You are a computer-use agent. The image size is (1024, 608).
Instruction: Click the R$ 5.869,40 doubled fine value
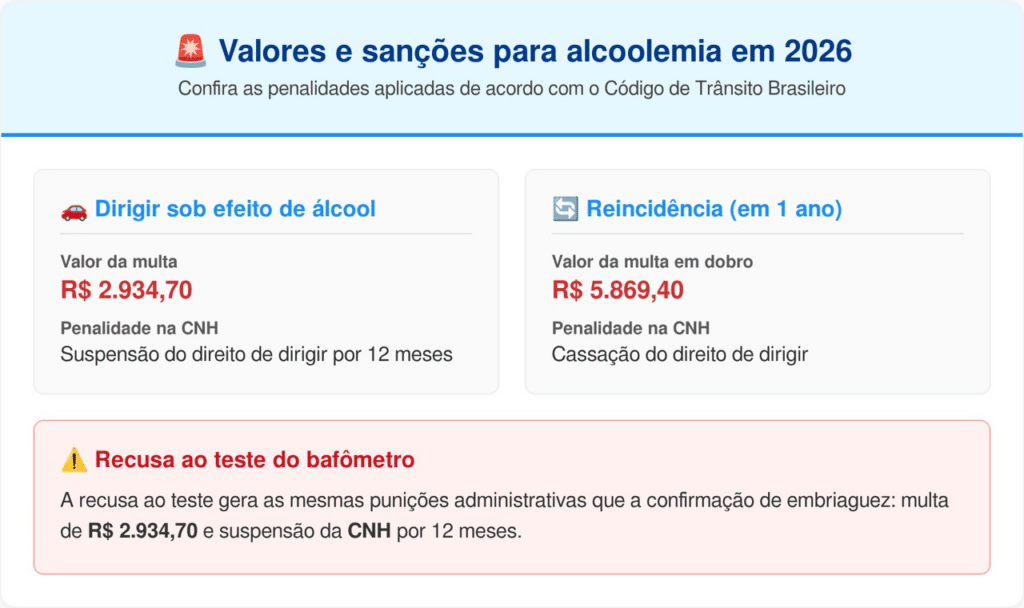618,291
